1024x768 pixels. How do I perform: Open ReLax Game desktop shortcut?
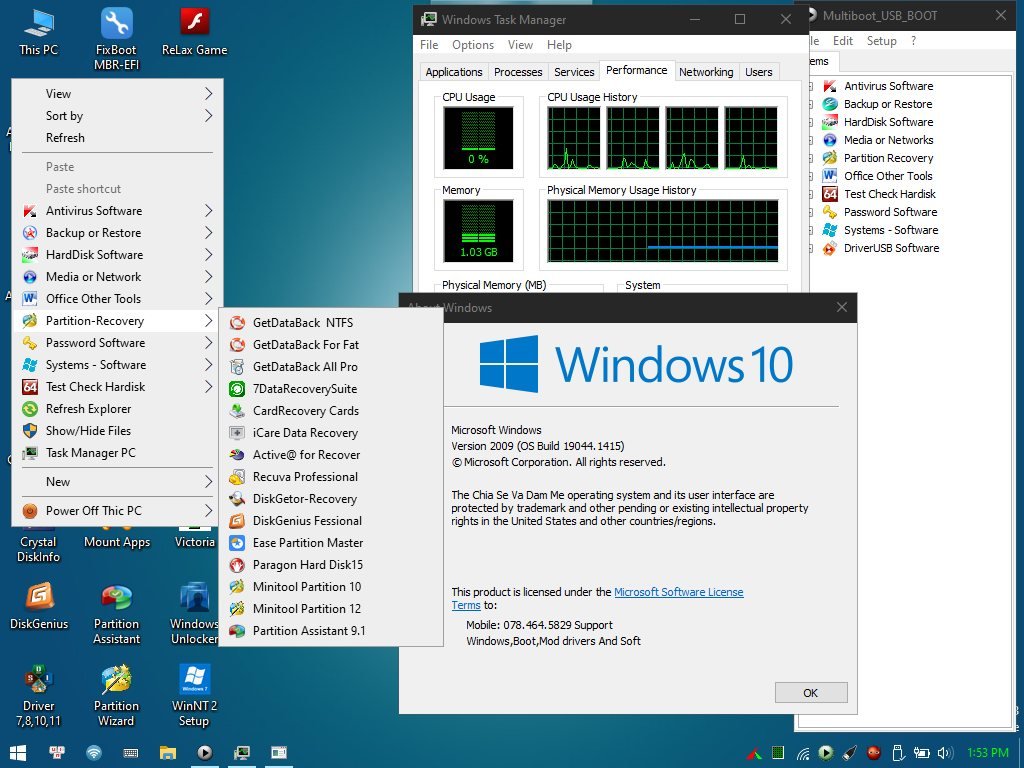coord(195,31)
